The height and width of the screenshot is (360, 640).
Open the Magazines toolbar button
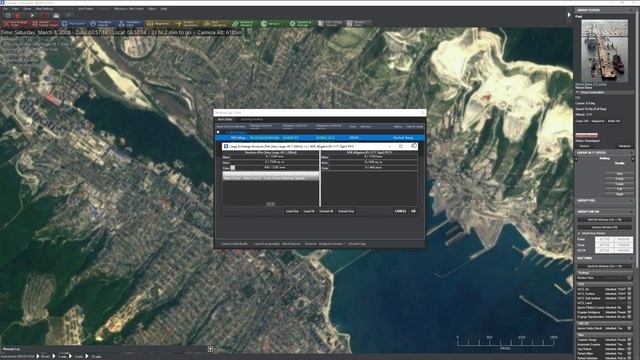tap(159, 24)
